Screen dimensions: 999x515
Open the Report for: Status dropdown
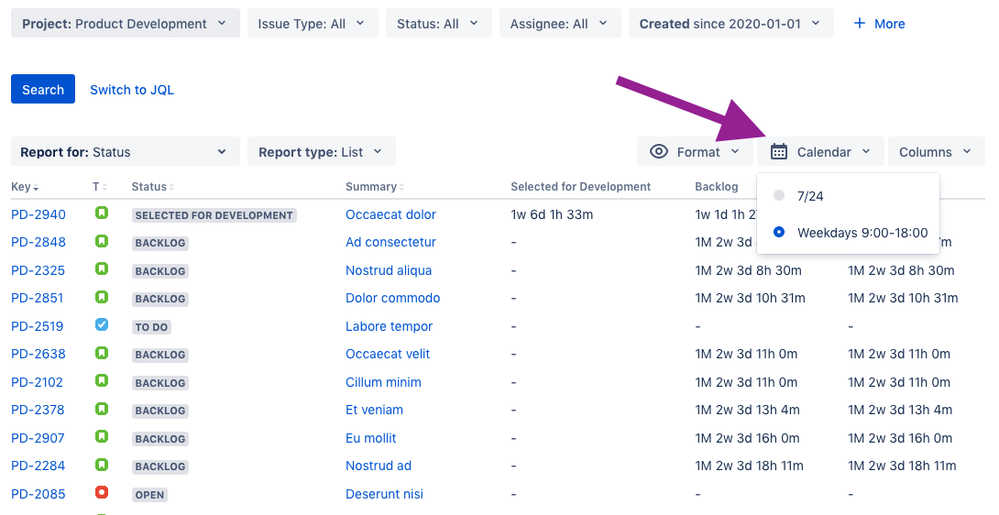coord(125,152)
